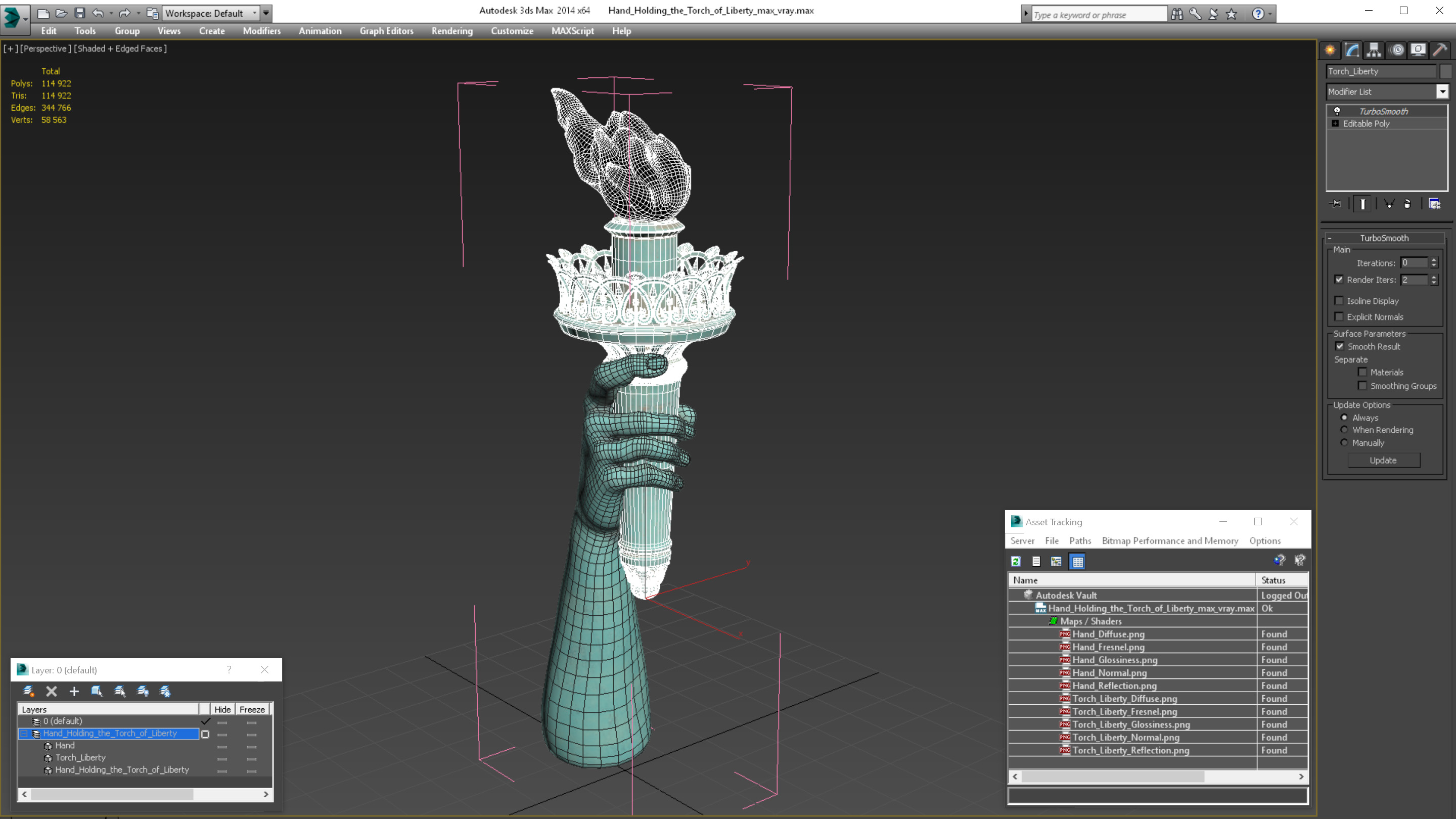This screenshot has height=819, width=1456.
Task: Click the Favorites star icon in InfoCenter
Action: [x=1232, y=14]
